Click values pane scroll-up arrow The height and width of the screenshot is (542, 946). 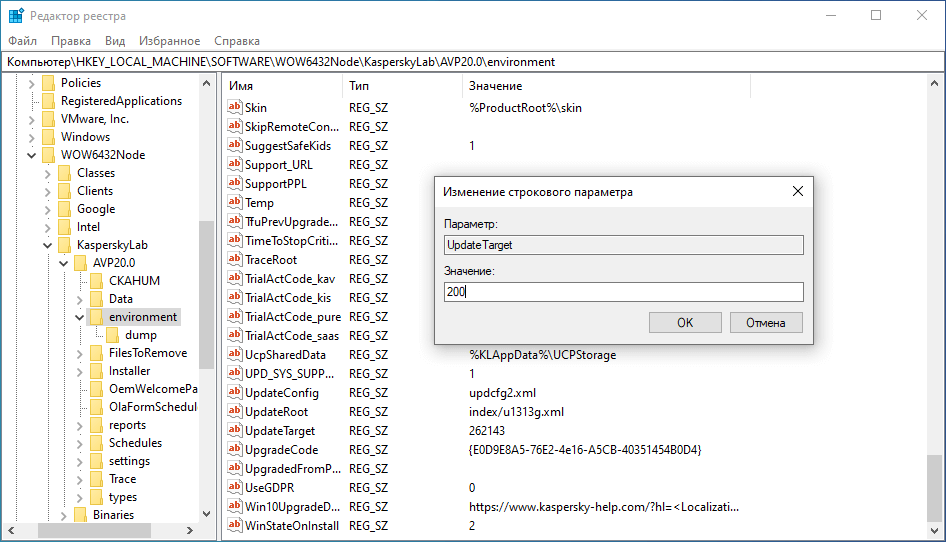(934, 83)
